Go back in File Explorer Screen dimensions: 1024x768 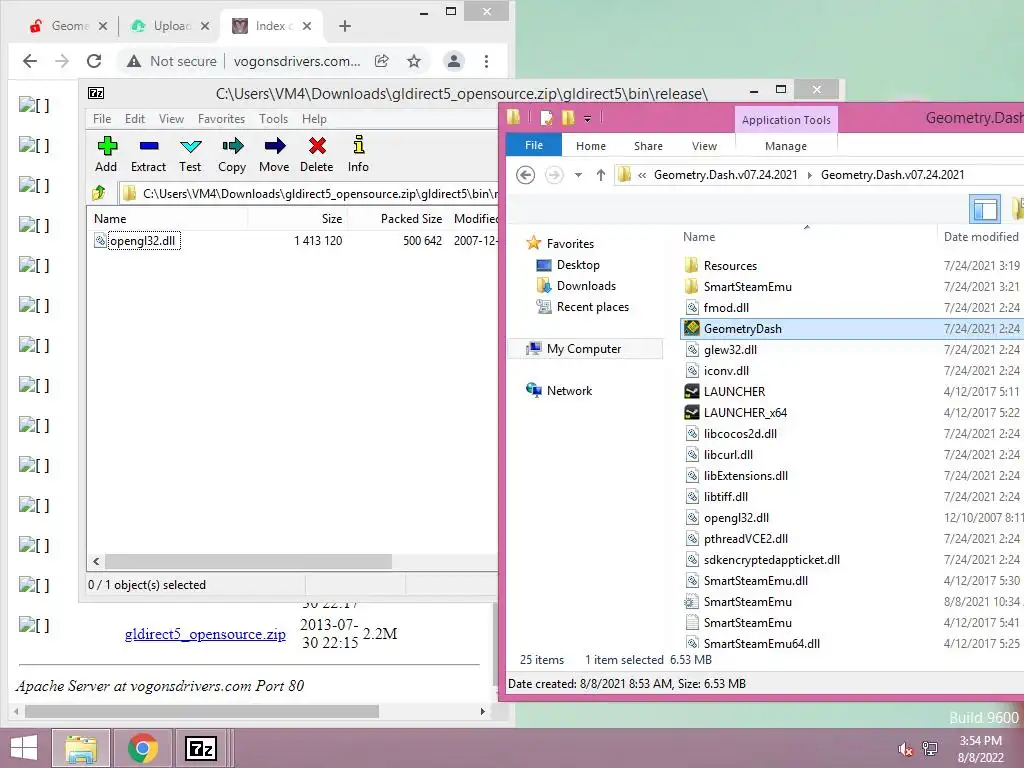(x=526, y=175)
